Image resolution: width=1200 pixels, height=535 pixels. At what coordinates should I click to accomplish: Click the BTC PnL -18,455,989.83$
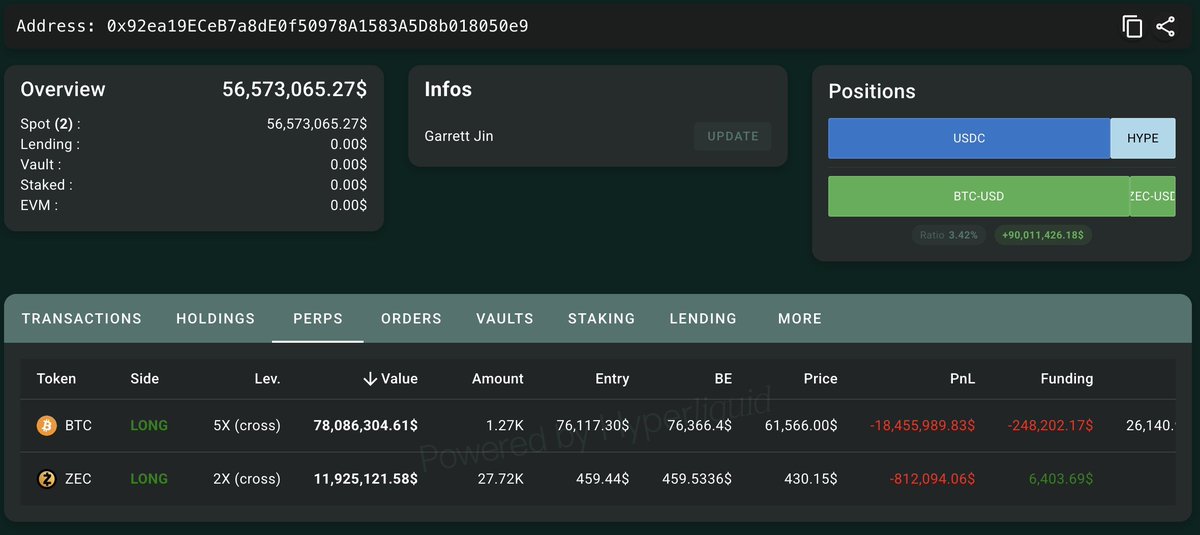click(923, 426)
